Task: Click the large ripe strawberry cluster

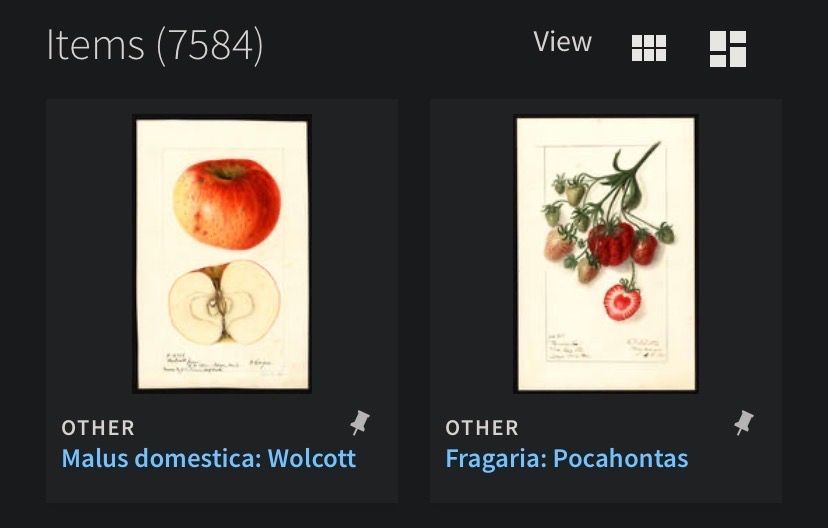Action: pos(611,243)
